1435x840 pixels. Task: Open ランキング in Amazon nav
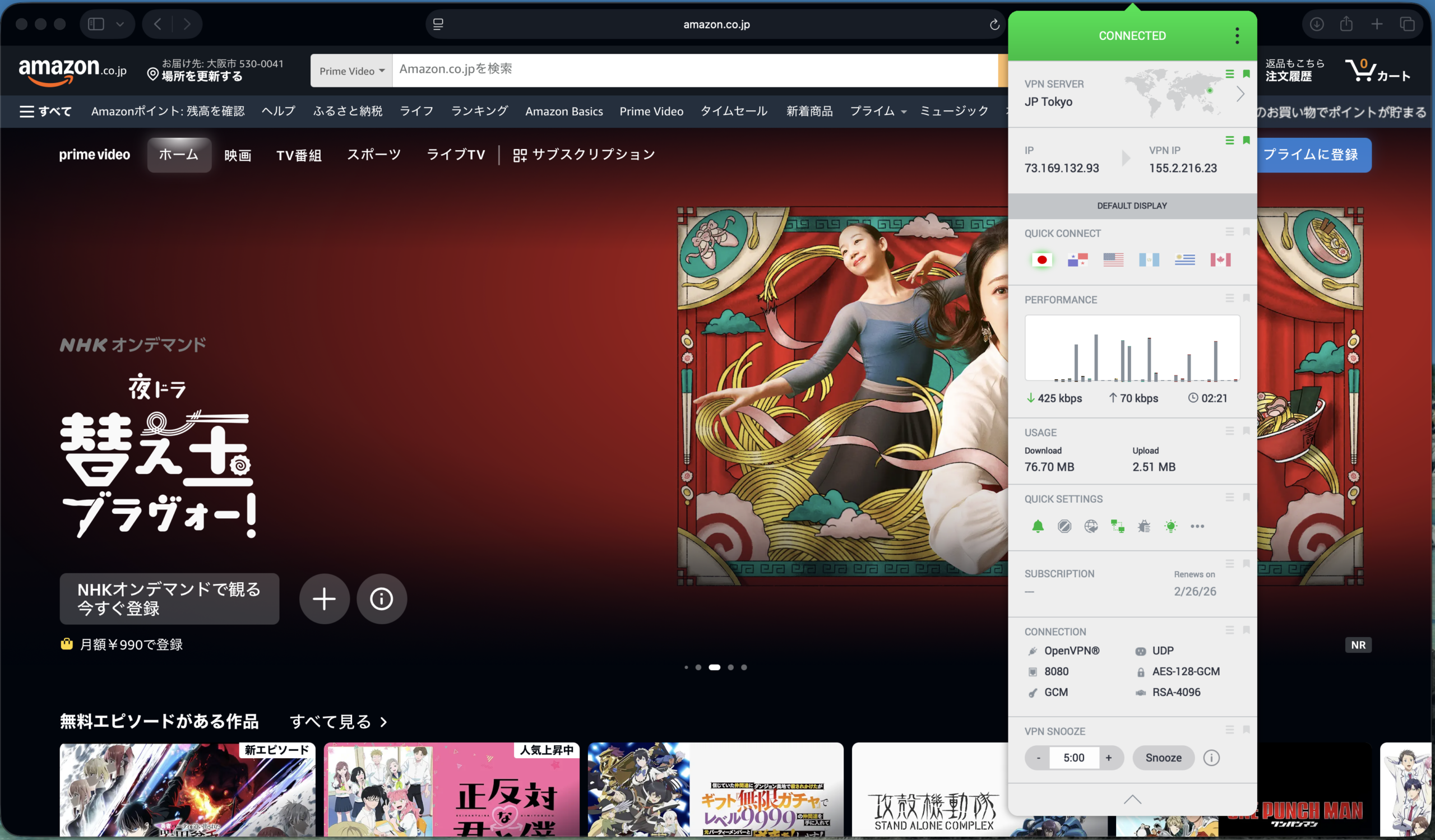[479, 112]
